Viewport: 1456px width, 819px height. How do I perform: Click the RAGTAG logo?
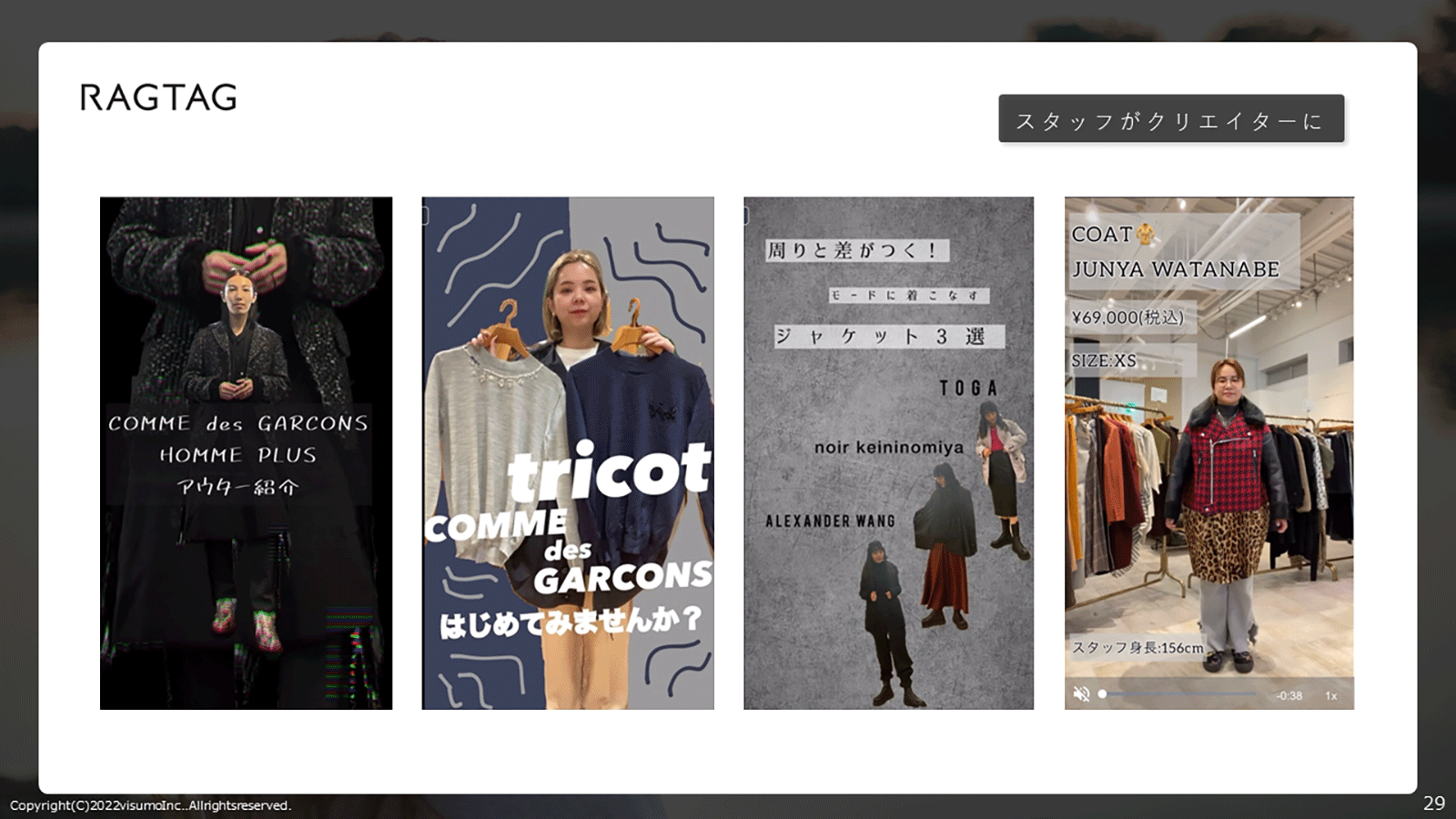pos(158,97)
